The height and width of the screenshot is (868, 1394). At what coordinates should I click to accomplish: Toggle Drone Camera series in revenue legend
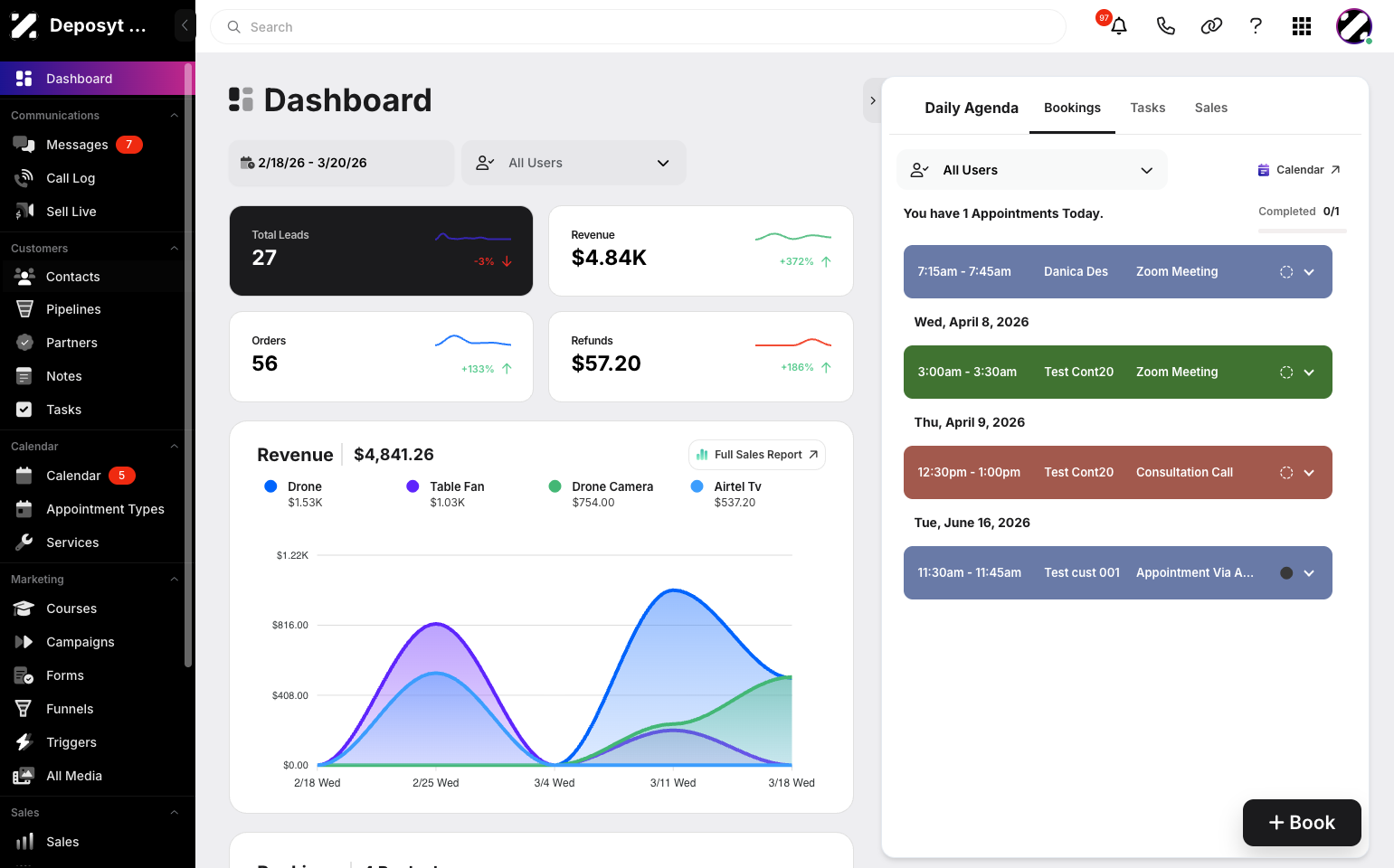pyautogui.click(x=601, y=494)
